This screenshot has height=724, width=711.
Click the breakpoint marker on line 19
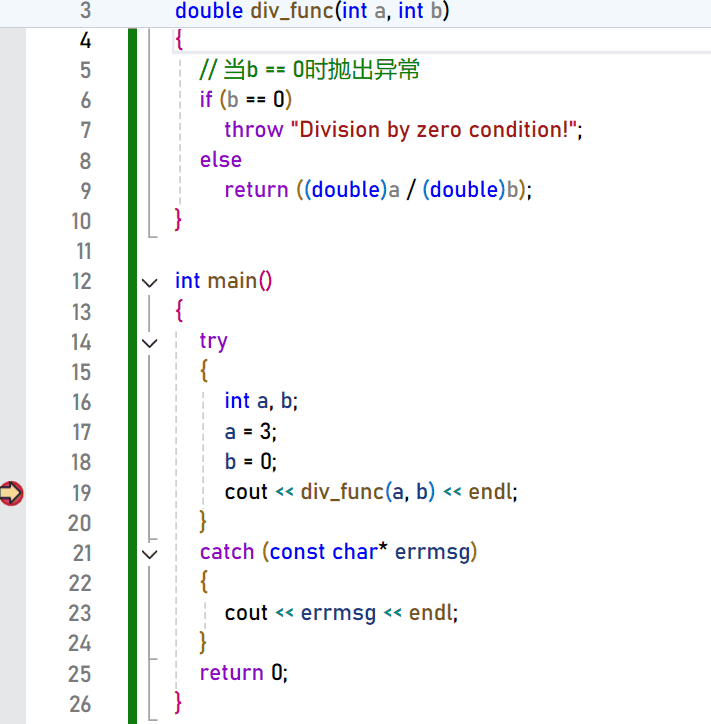pyautogui.click(x=12, y=493)
